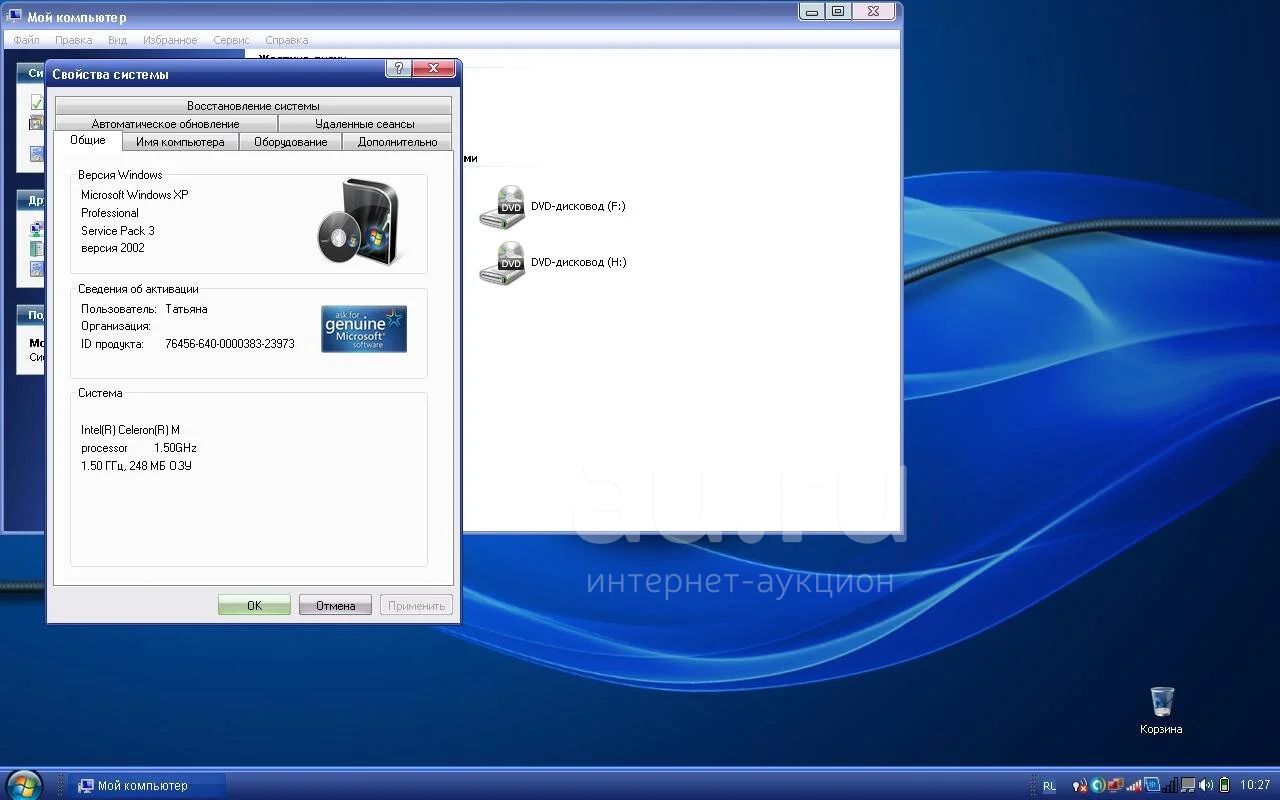The width and height of the screenshot is (1280, 800).
Task: Click 'DVD-дисковод (F:)' label
Action: pyautogui.click(x=578, y=206)
